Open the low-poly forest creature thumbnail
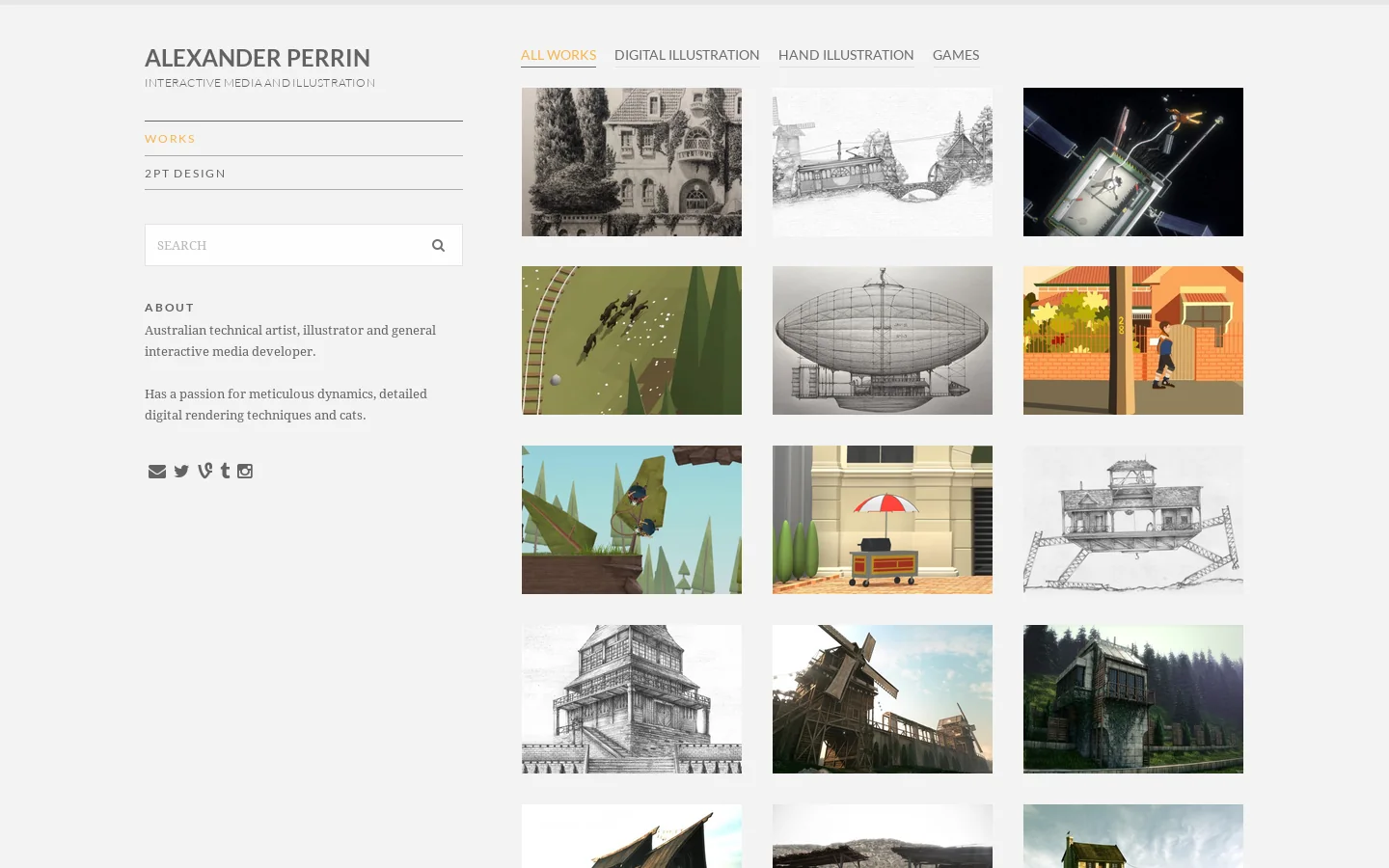This screenshot has height=868, width=1389. [x=632, y=520]
